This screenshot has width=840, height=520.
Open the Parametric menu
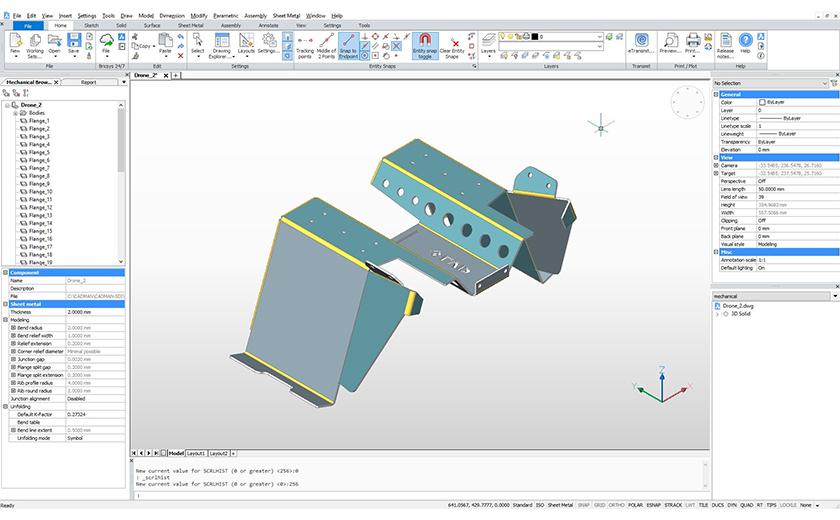[x=226, y=16]
